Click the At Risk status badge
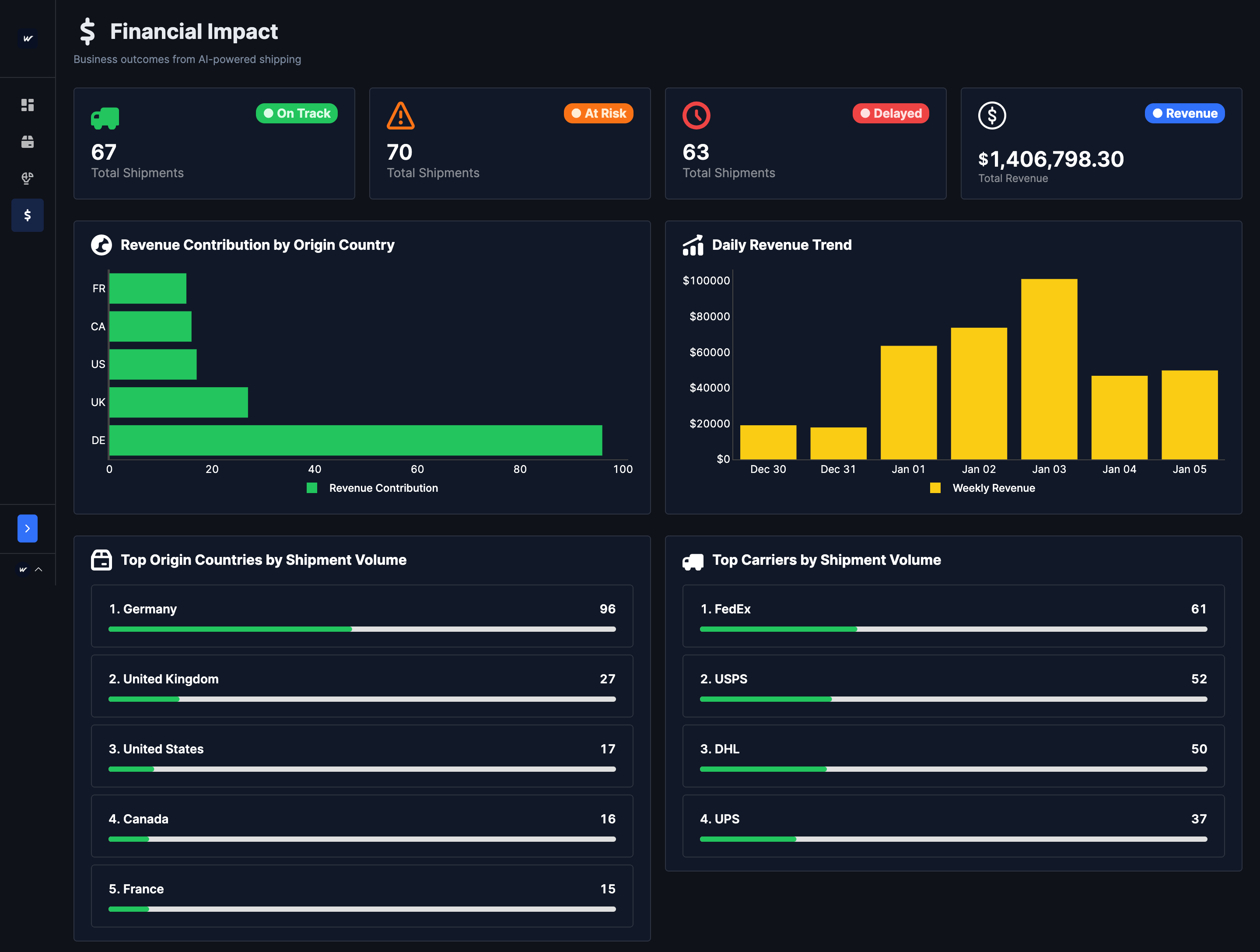Viewport: 1260px width, 952px height. 598,113
